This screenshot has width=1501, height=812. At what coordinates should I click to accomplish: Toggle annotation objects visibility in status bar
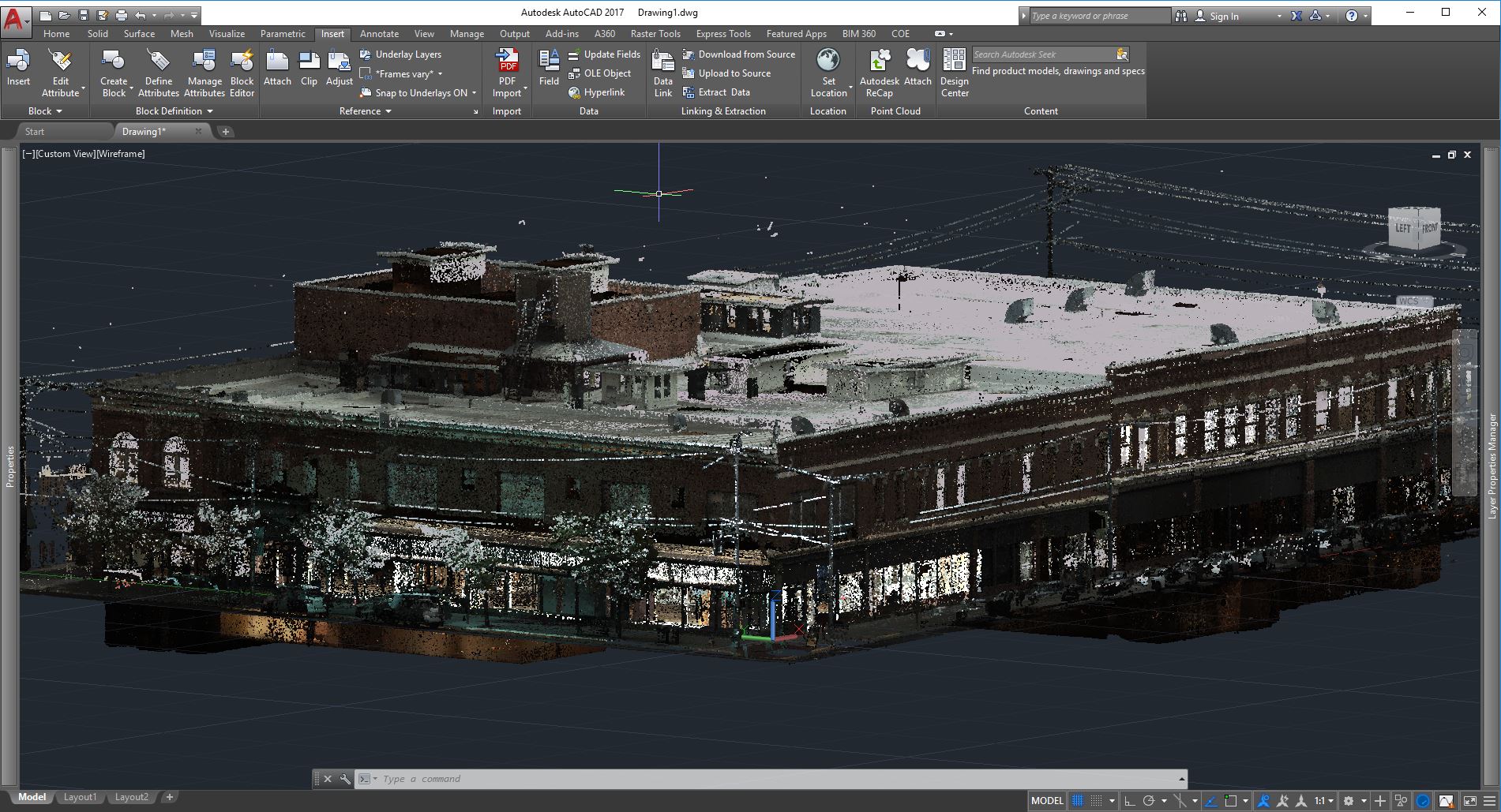click(x=1263, y=801)
